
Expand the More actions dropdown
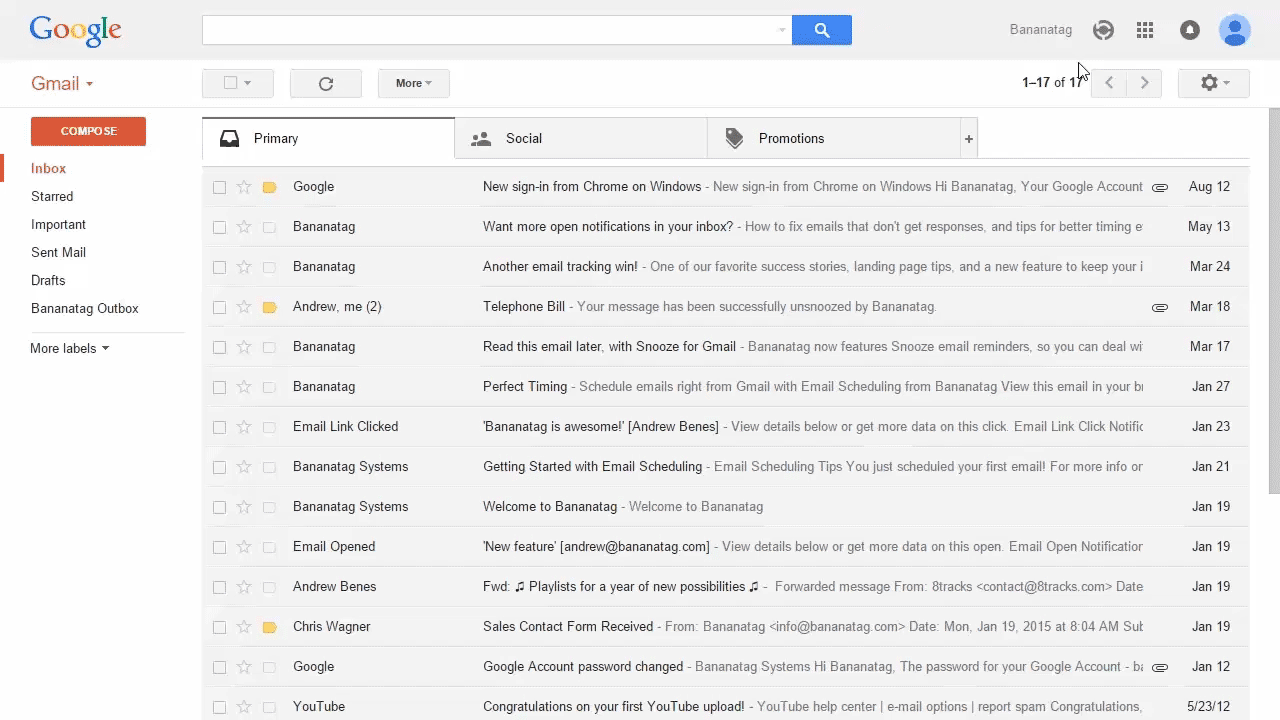[413, 84]
